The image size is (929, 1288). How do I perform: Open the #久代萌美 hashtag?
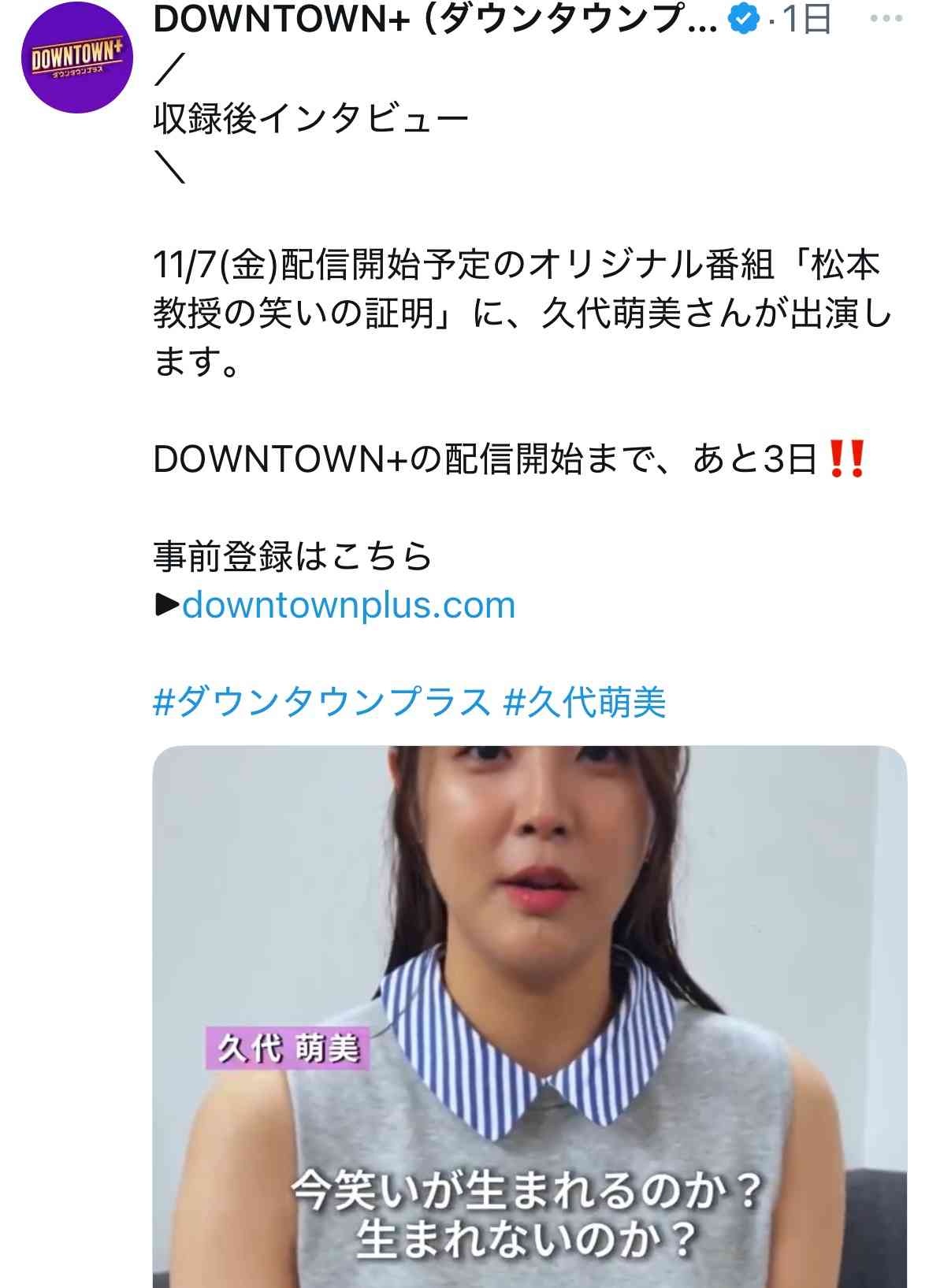(x=584, y=702)
